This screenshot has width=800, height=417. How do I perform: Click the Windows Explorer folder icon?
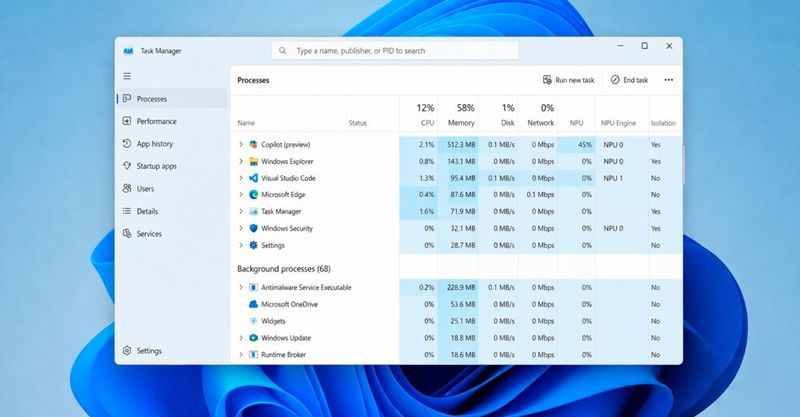coord(254,161)
